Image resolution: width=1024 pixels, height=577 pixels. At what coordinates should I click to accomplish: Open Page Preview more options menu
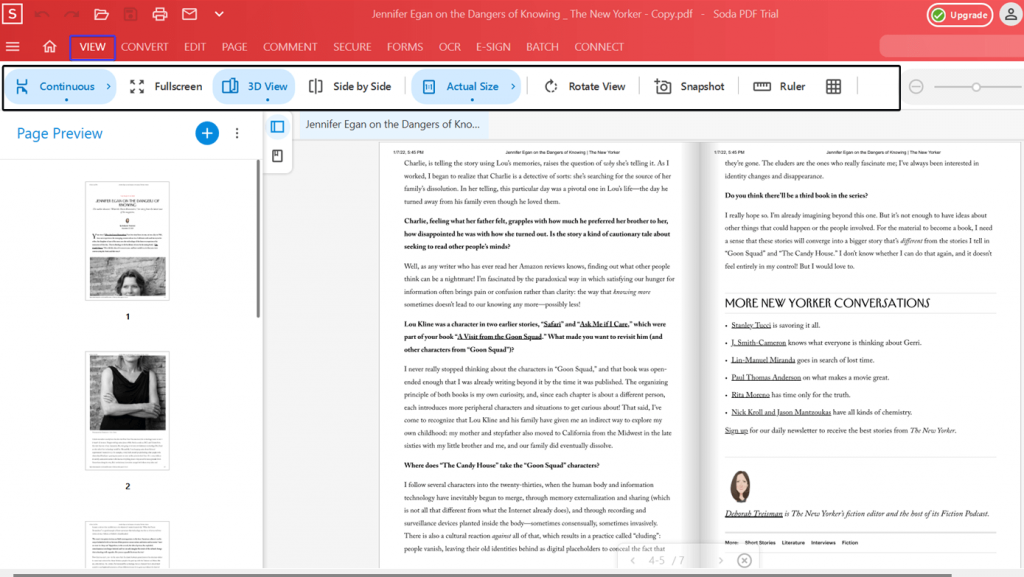(x=237, y=133)
